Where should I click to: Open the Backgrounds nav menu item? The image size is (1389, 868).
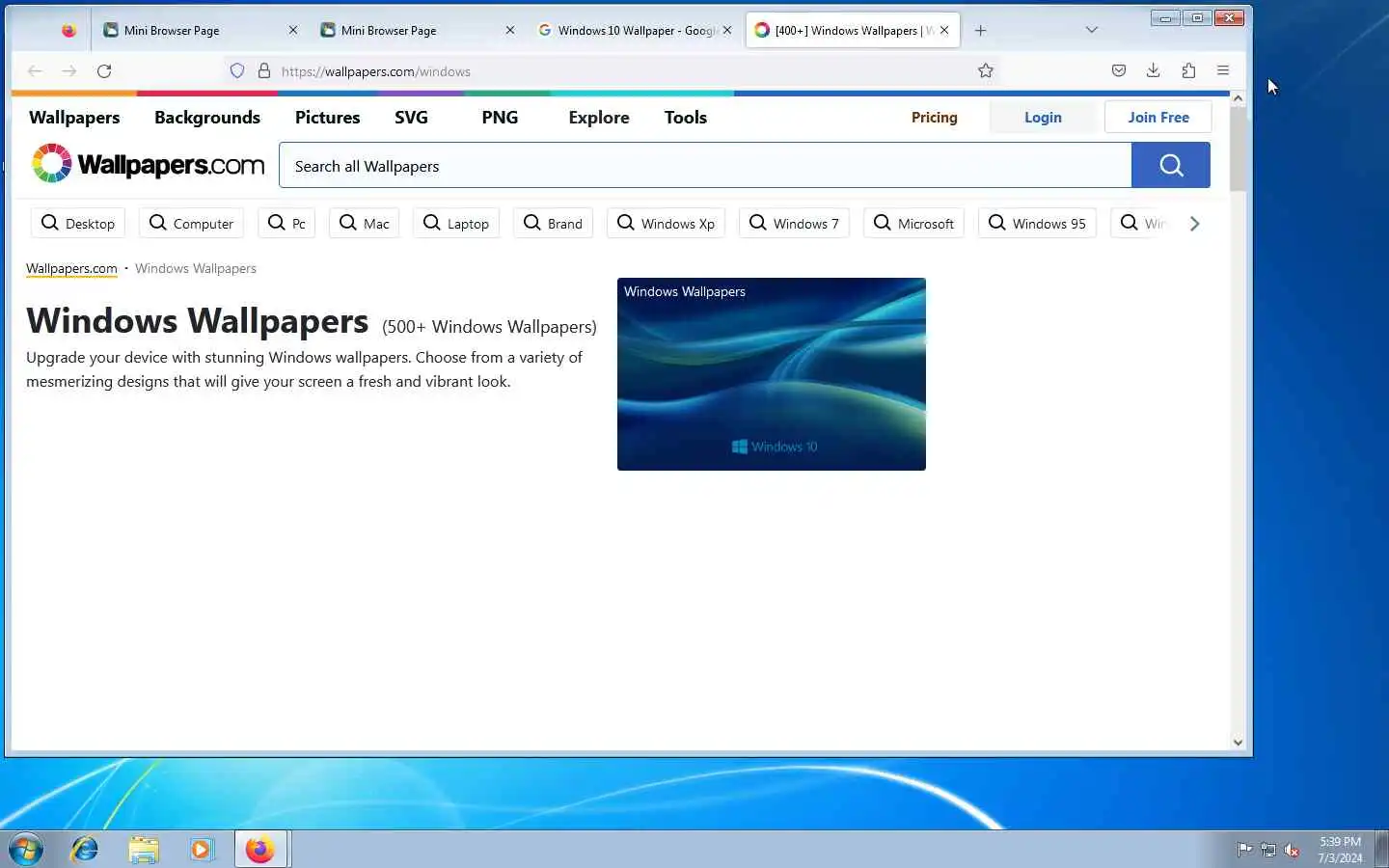point(207,117)
